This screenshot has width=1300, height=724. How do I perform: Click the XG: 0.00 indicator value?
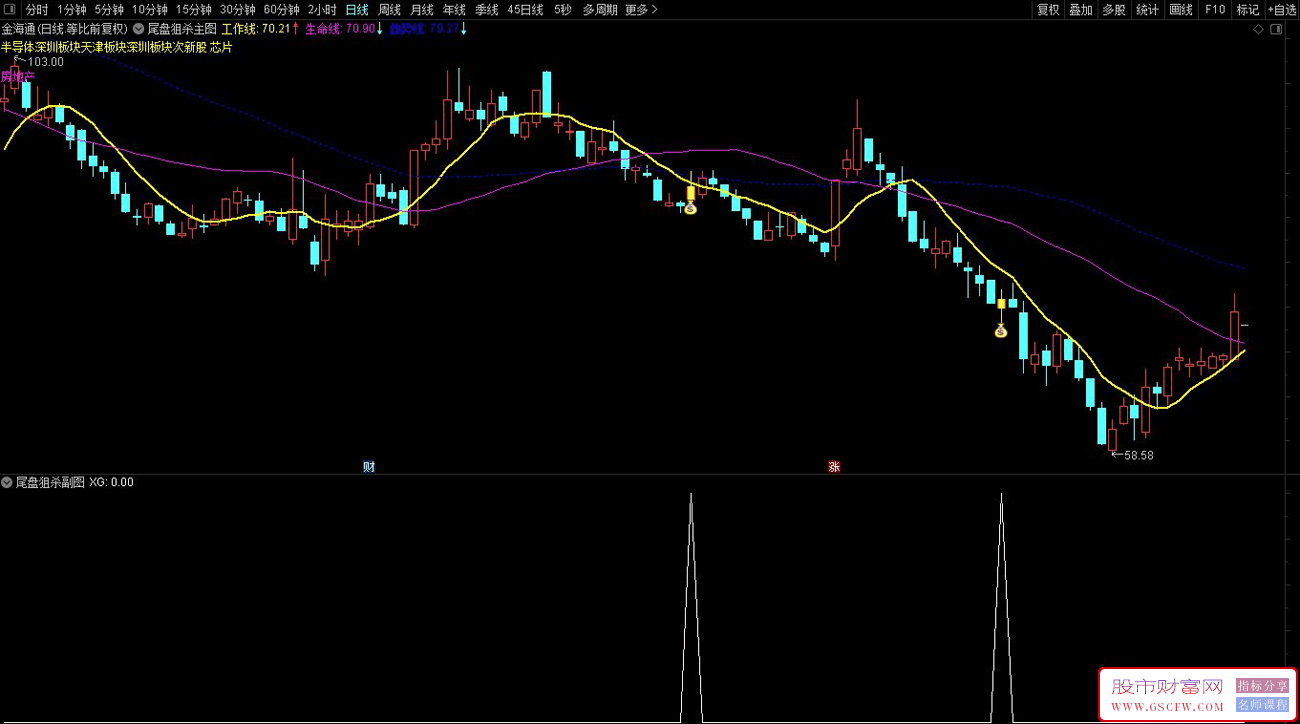pos(111,482)
